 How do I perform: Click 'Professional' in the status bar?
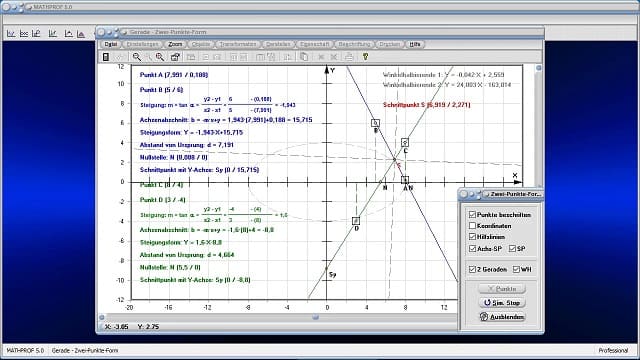point(613,351)
